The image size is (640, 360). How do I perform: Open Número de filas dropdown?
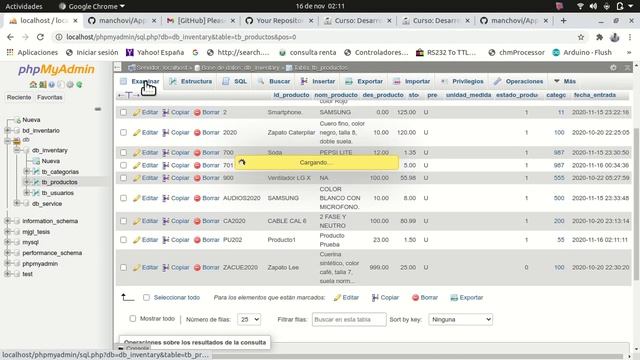pos(249,319)
